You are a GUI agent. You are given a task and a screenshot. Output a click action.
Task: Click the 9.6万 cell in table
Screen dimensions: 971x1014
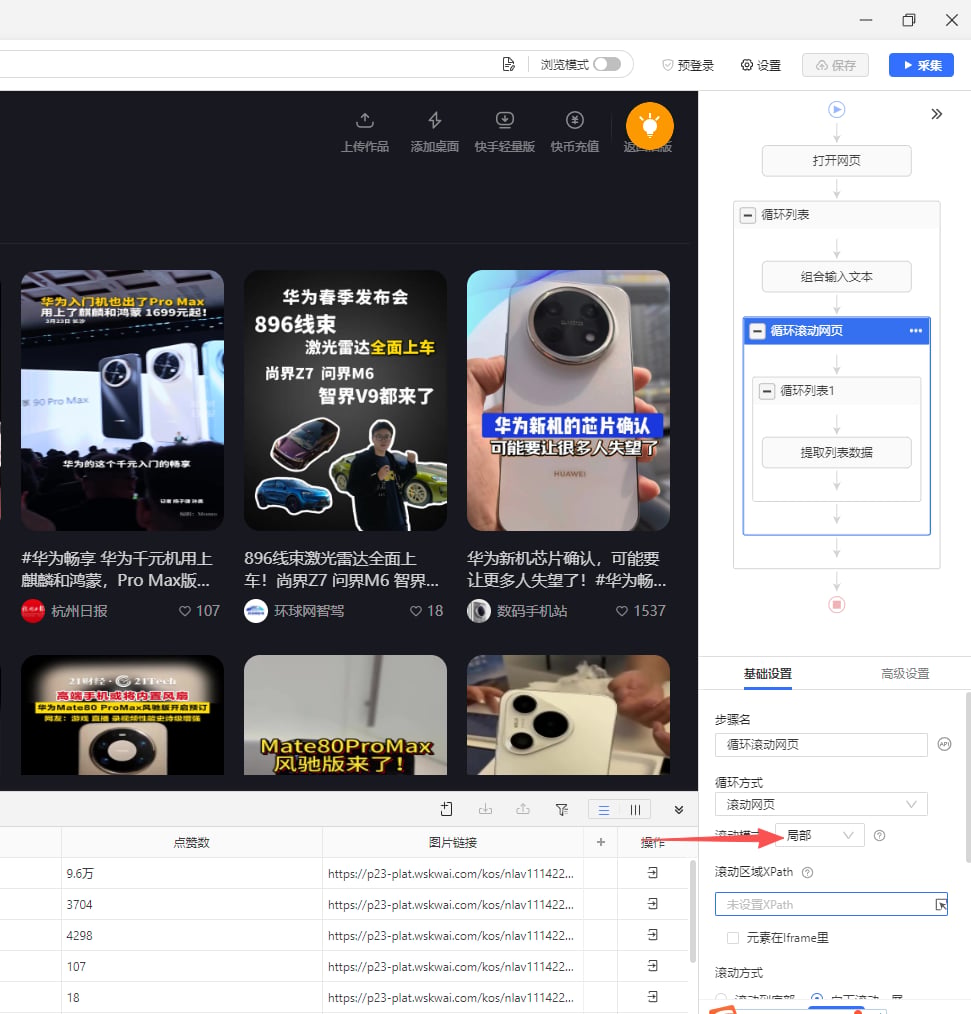[192, 874]
